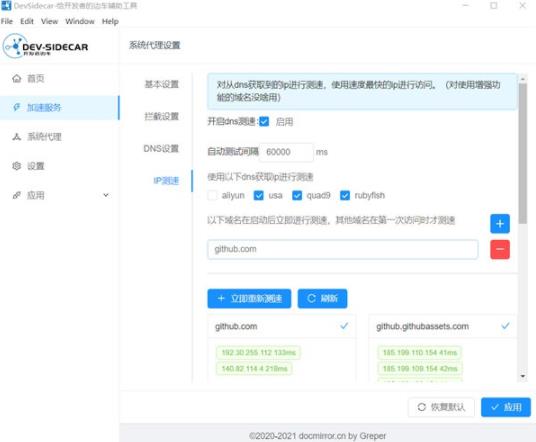536x442 pixels.
Task: Open the Window menu
Action: (80, 22)
